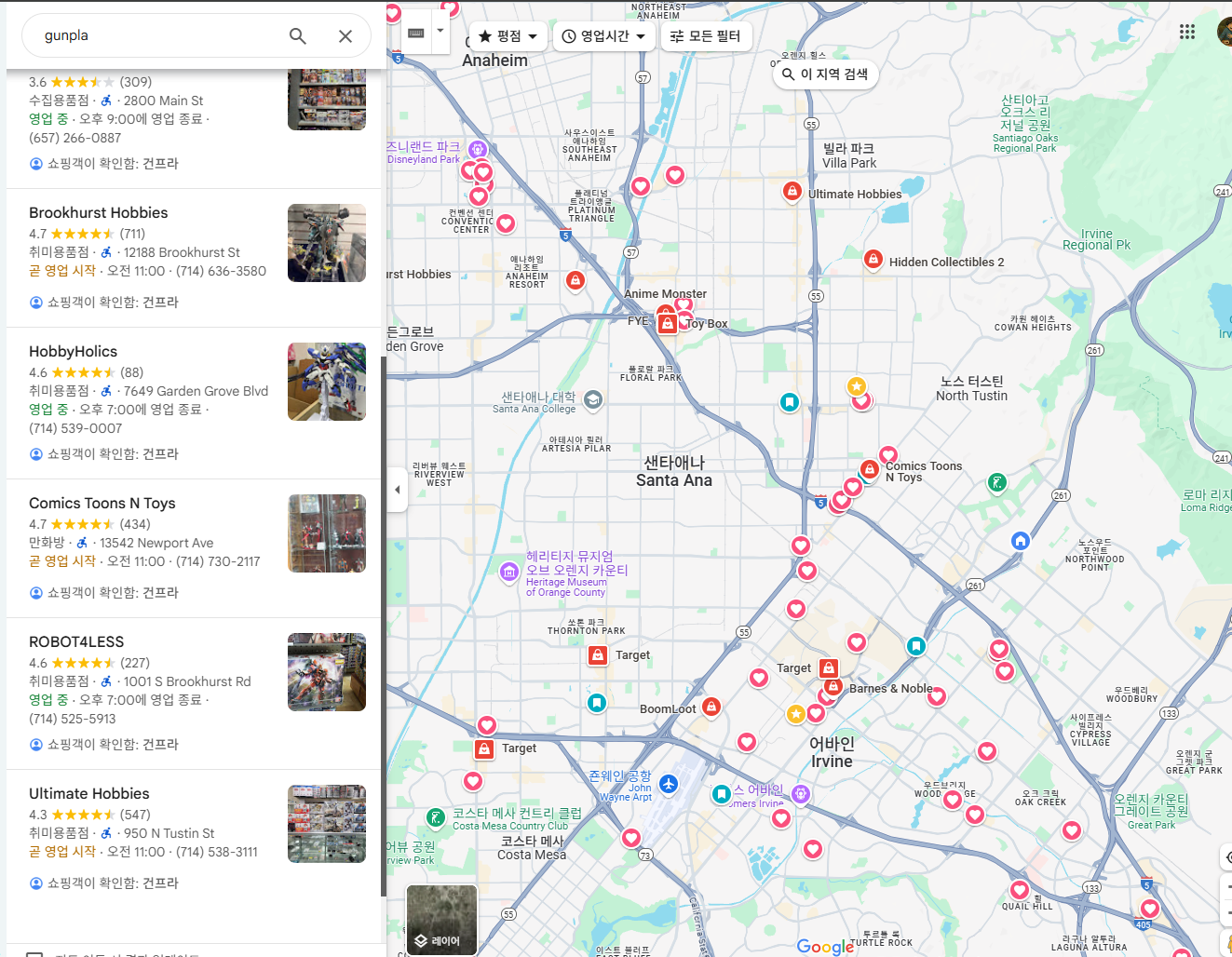Click the Target pin west of John Wayne Airport
1232x957 pixels.
click(484, 748)
